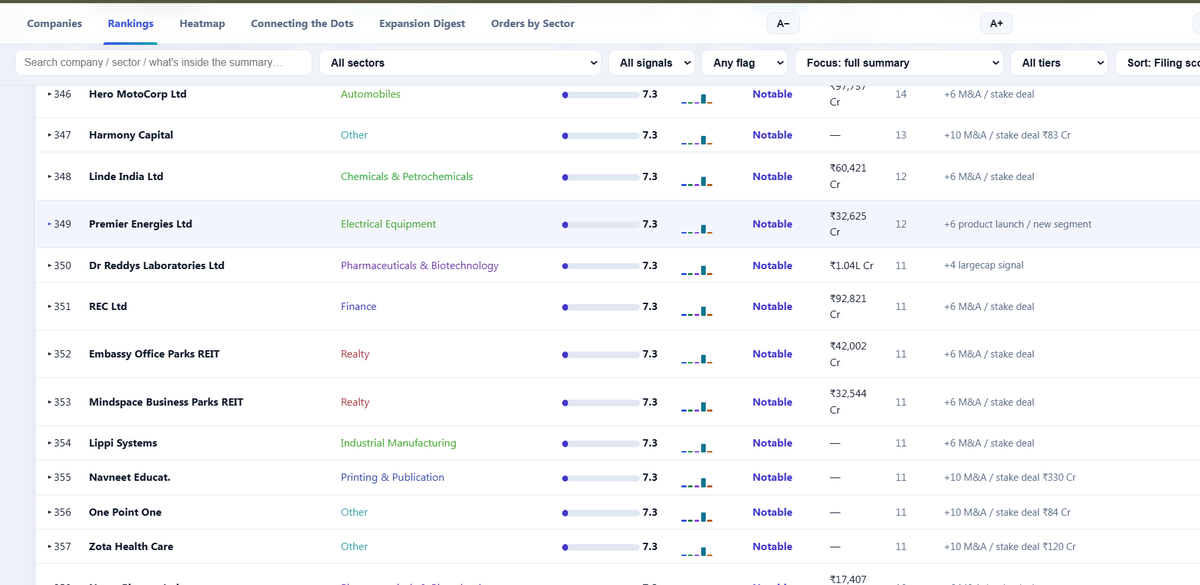Click Chemicals & Petrochemicals sector link
Image resolution: width=1200 pixels, height=585 pixels.
[x=407, y=176]
